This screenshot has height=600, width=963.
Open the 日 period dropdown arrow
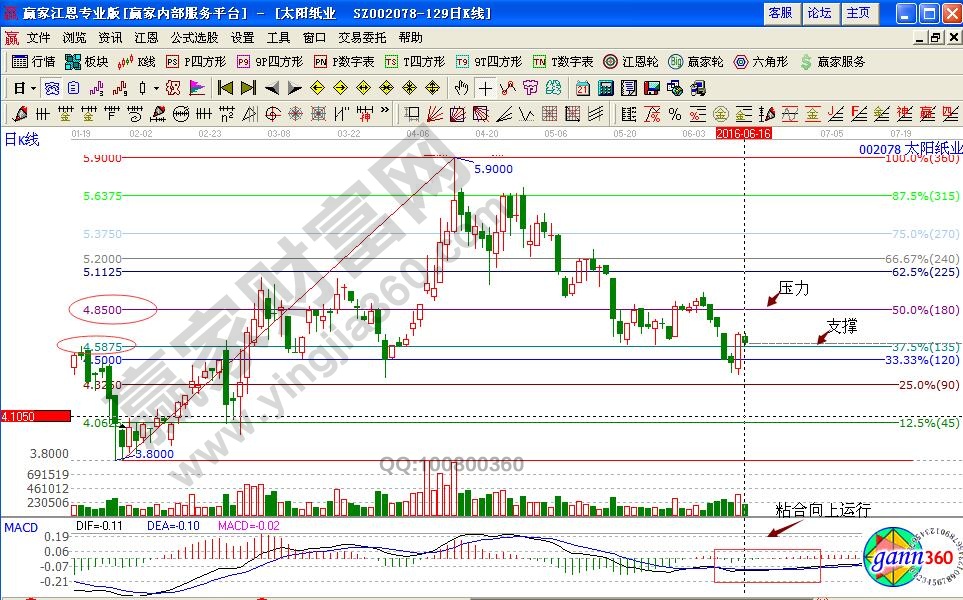coord(34,87)
